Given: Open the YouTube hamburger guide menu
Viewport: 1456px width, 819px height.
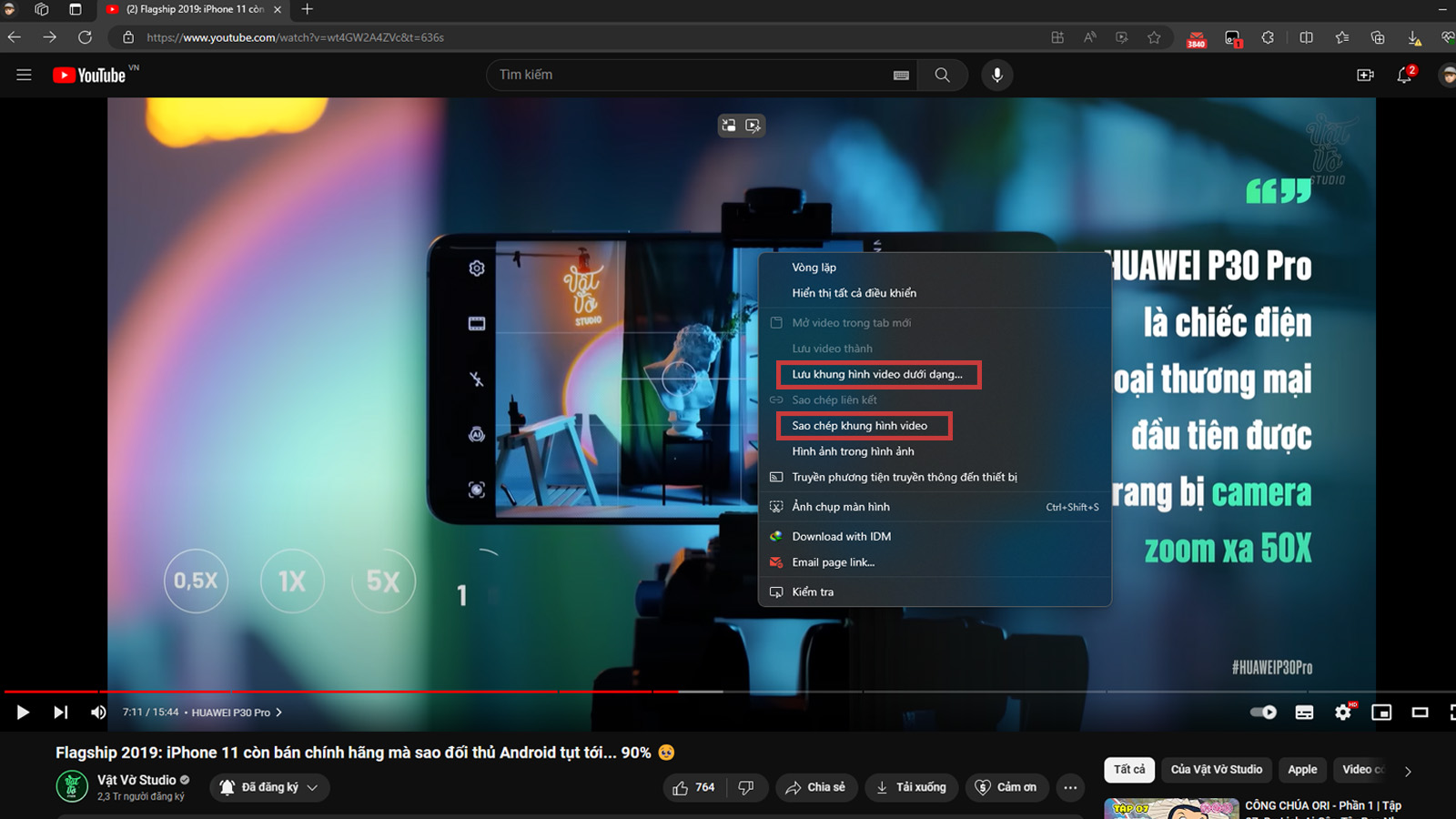Looking at the screenshot, I should [24, 75].
